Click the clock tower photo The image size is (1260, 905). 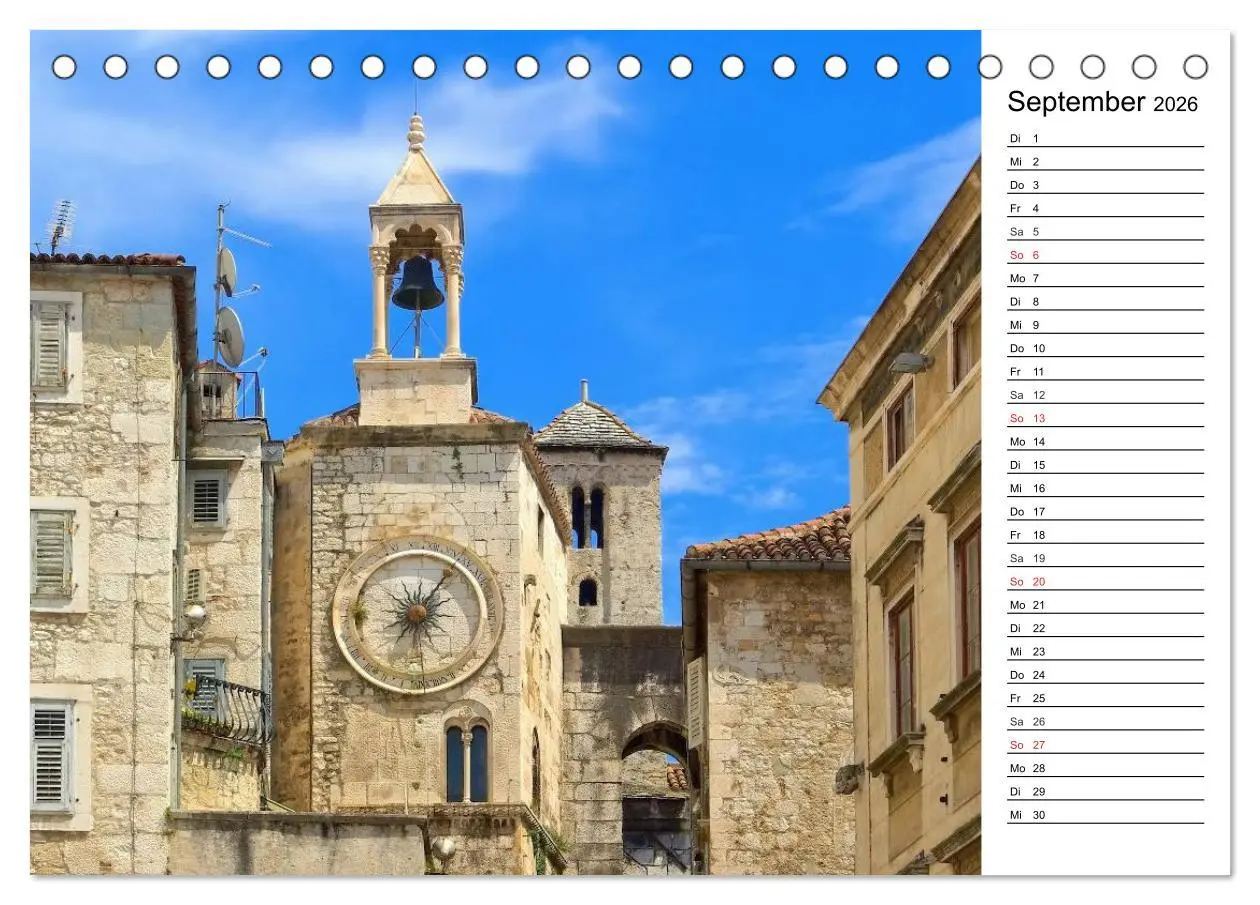505,452
